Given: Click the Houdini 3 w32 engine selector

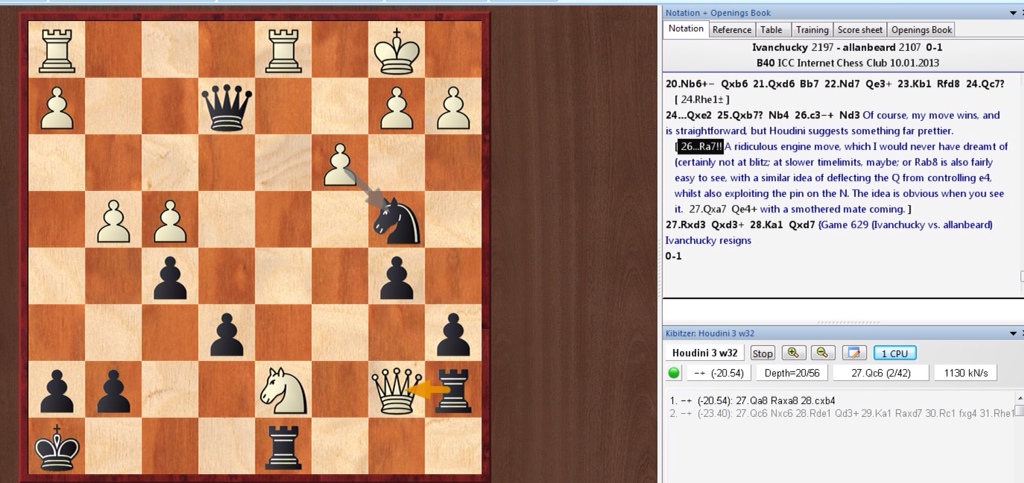Looking at the screenshot, I should click(705, 353).
